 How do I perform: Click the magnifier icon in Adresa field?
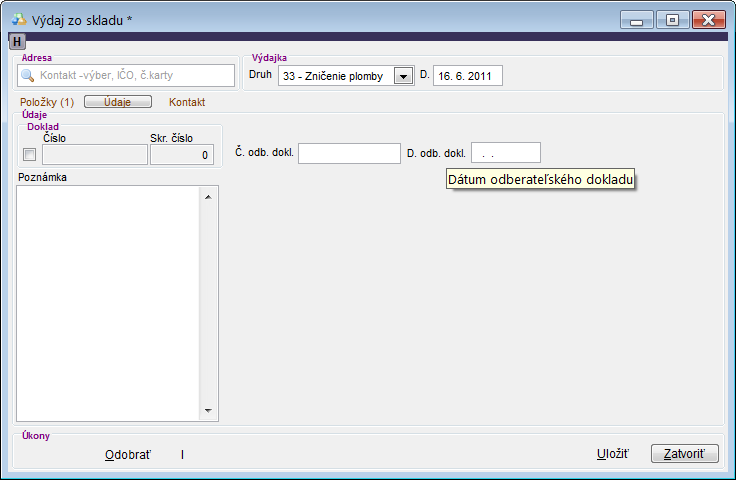click(28, 75)
